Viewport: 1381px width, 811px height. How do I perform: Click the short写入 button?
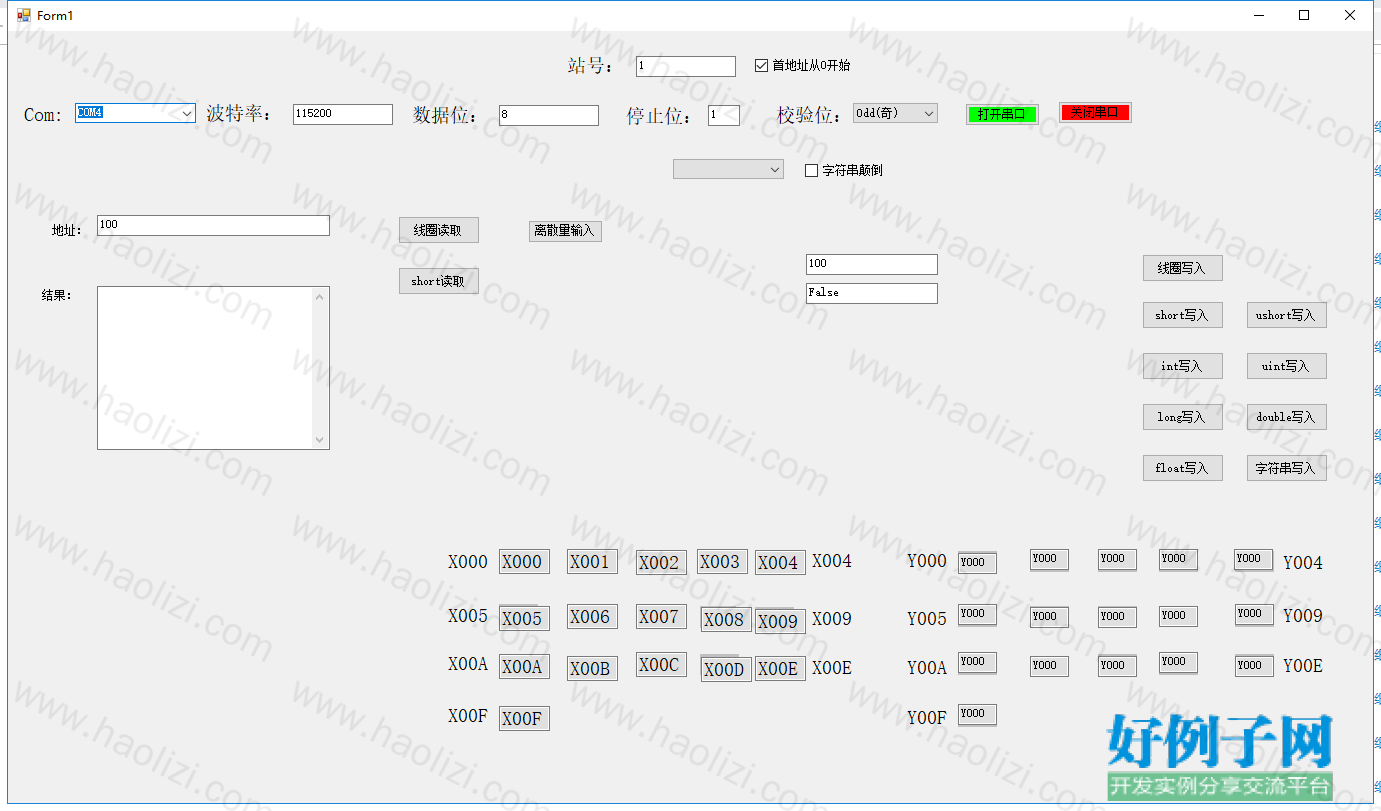coord(1182,315)
